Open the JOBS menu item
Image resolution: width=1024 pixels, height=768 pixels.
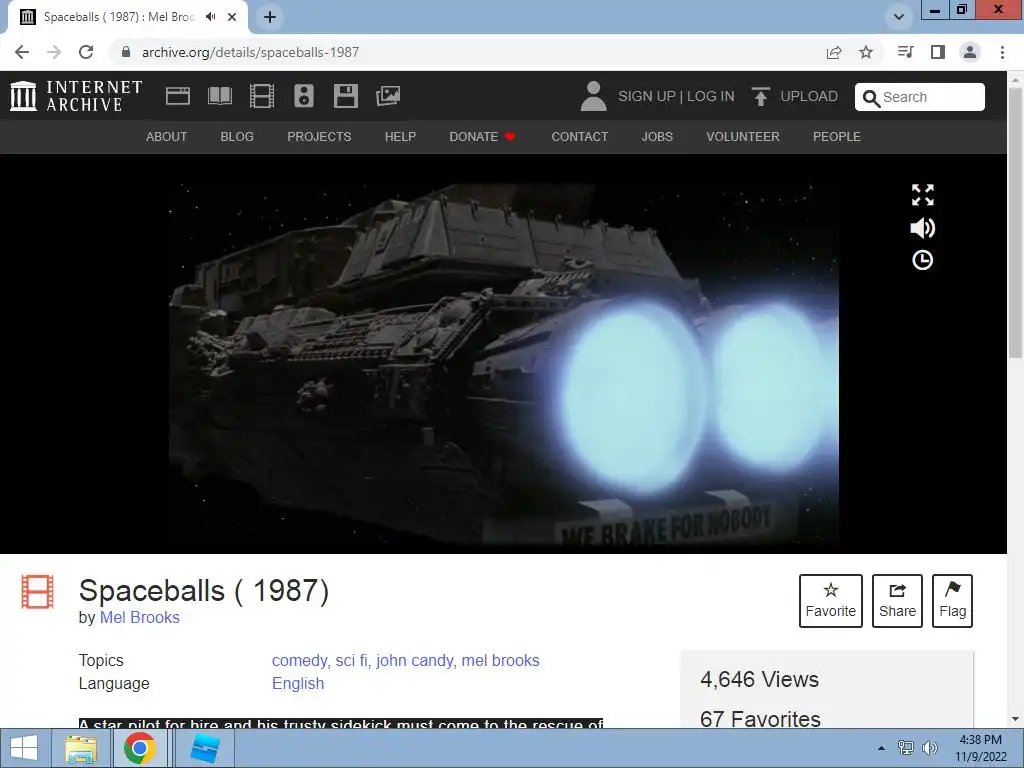[657, 136]
